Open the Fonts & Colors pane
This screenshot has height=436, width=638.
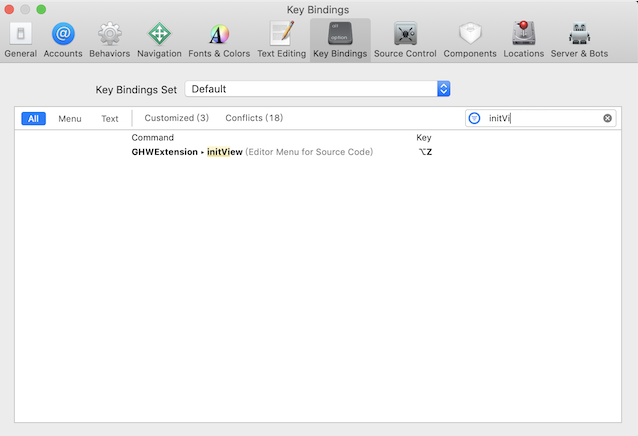pyautogui.click(x=219, y=40)
